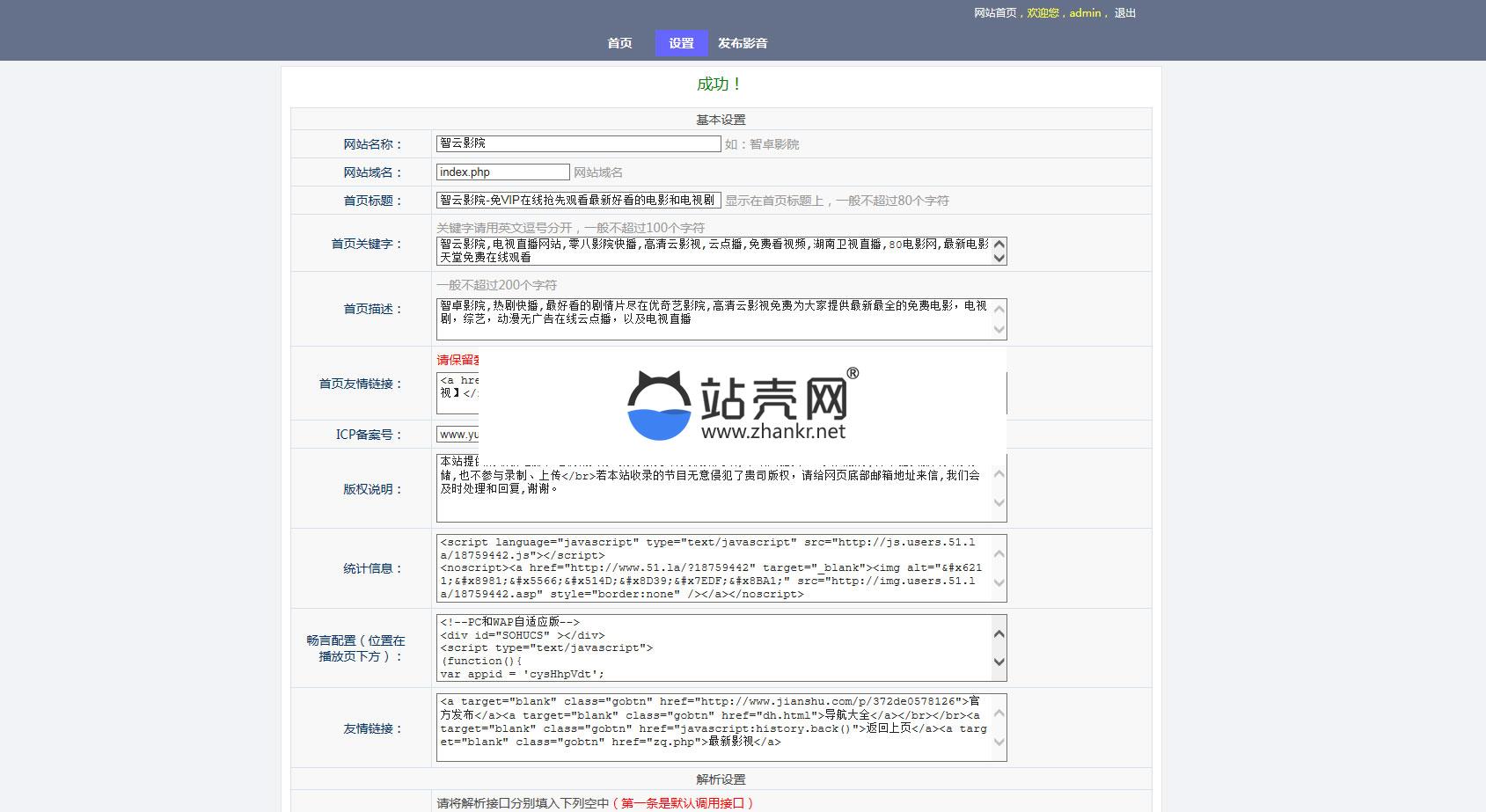This screenshot has height=812, width=1486.
Task: Click into the 首页标题 input
Action: (578, 201)
